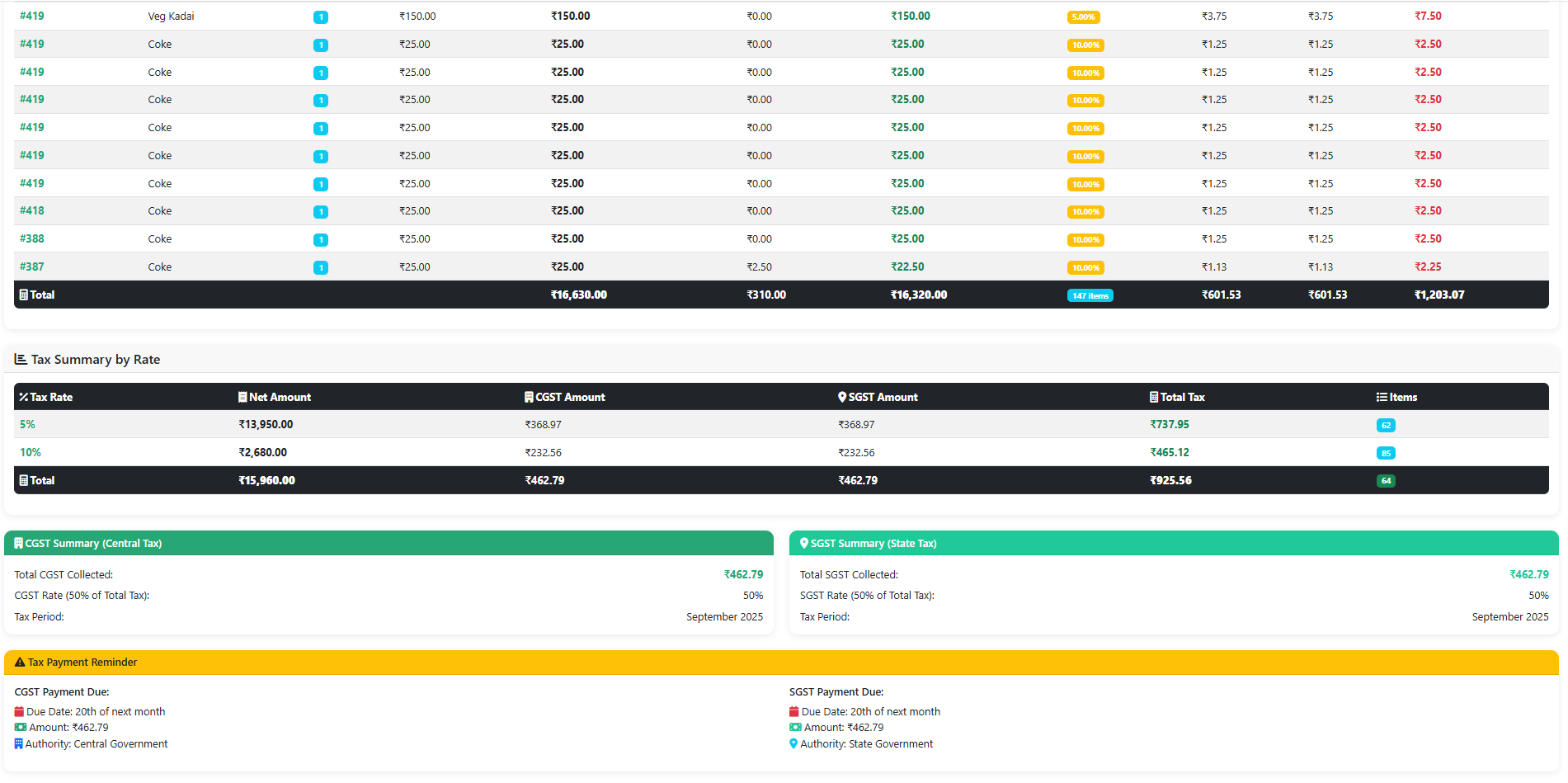Click the warning triangle in Tax Payment Reminder
This screenshot has height=783, width=1568.
pyautogui.click(x=18, y=661)
